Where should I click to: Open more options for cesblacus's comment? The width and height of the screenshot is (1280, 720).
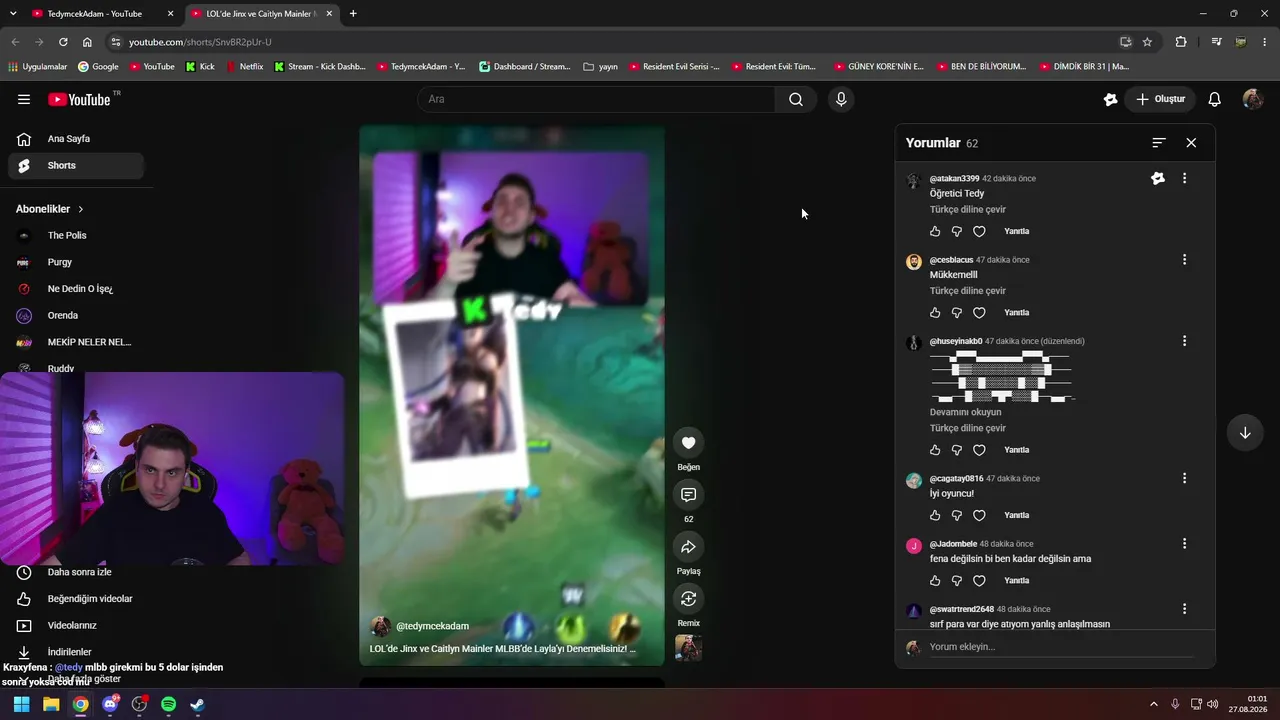1185,260
